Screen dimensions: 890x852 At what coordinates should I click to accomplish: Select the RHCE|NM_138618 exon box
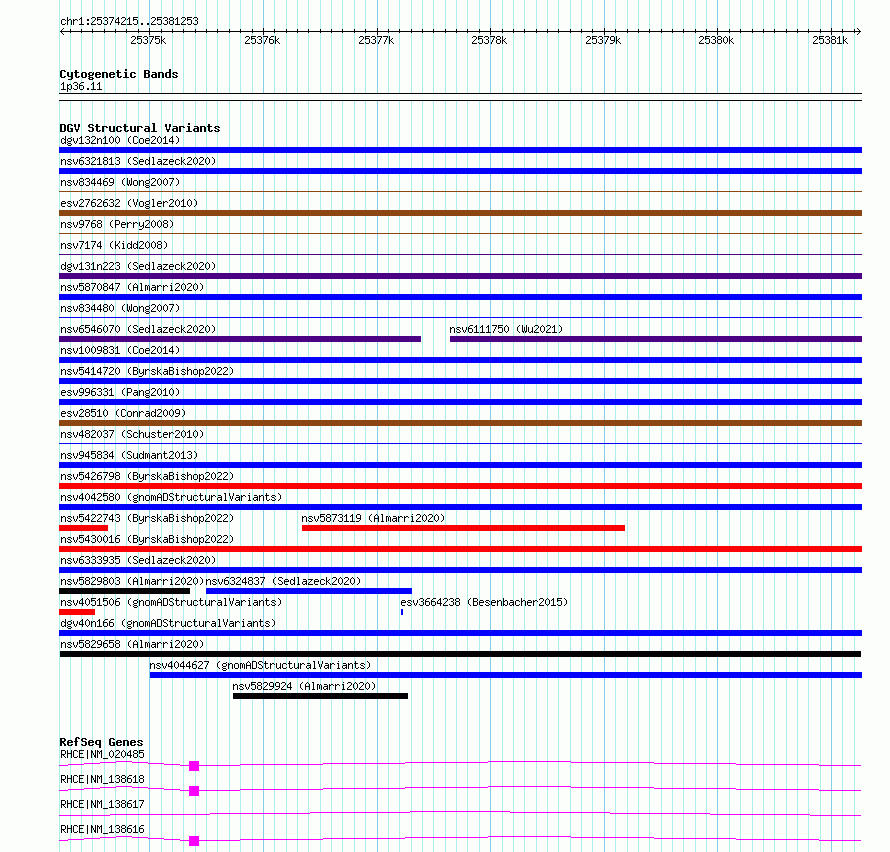194,791
